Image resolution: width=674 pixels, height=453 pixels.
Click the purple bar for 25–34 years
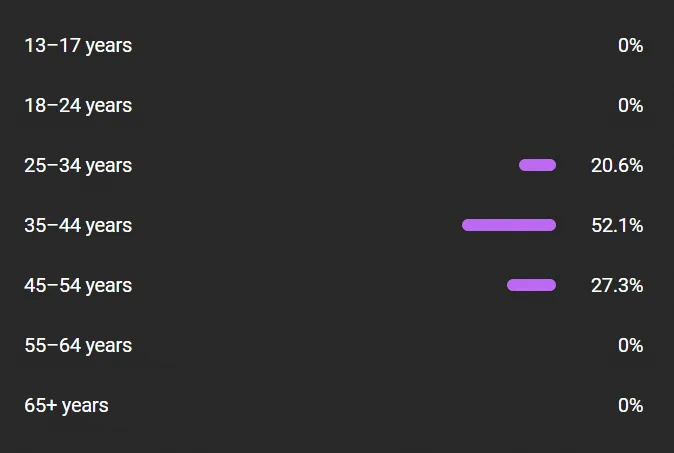coord(537,165)
